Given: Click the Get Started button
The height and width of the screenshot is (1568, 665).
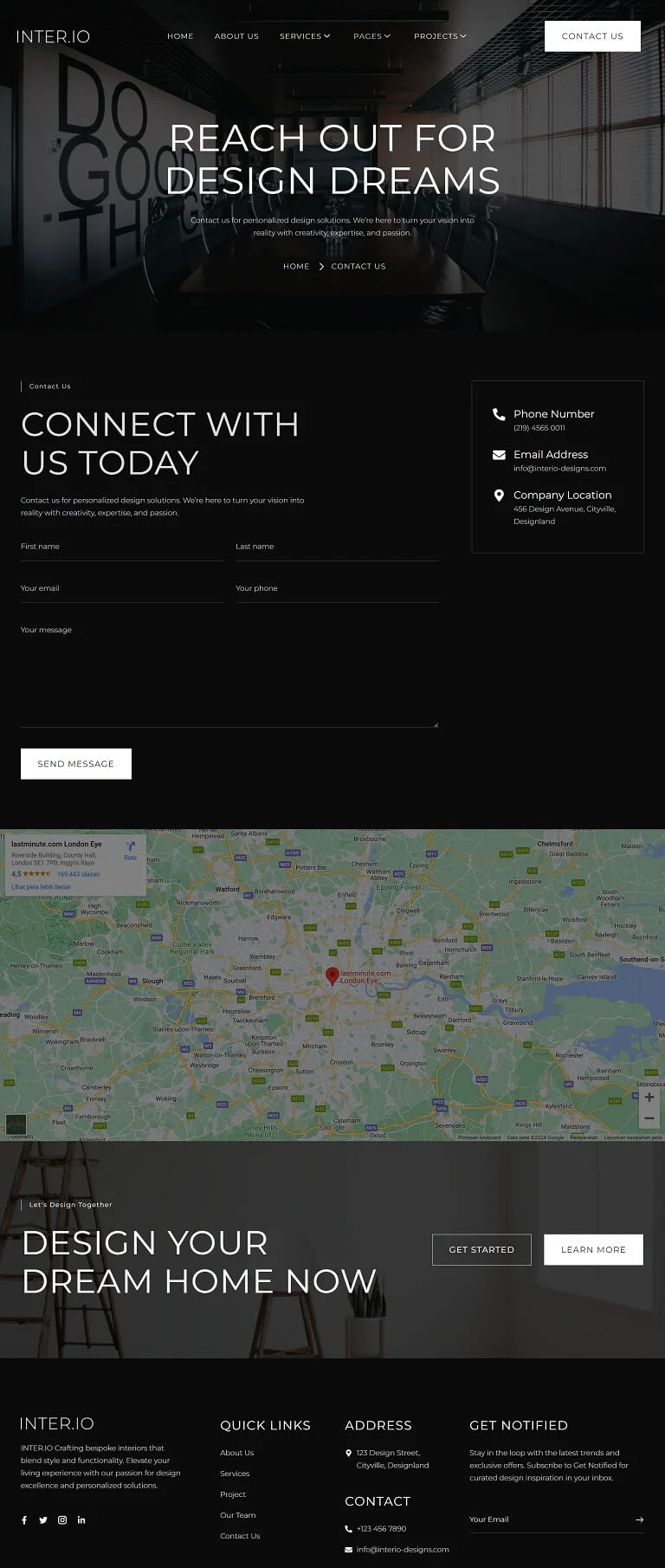Looking at the screenshot, I should point(481,1250).
